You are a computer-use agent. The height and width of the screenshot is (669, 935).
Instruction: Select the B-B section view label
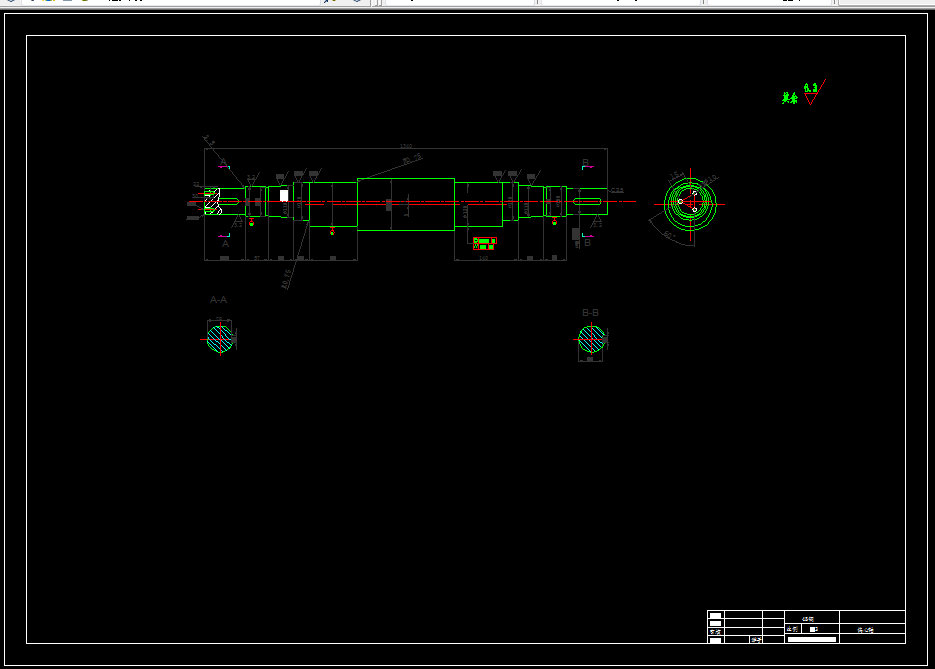point(590,312)
